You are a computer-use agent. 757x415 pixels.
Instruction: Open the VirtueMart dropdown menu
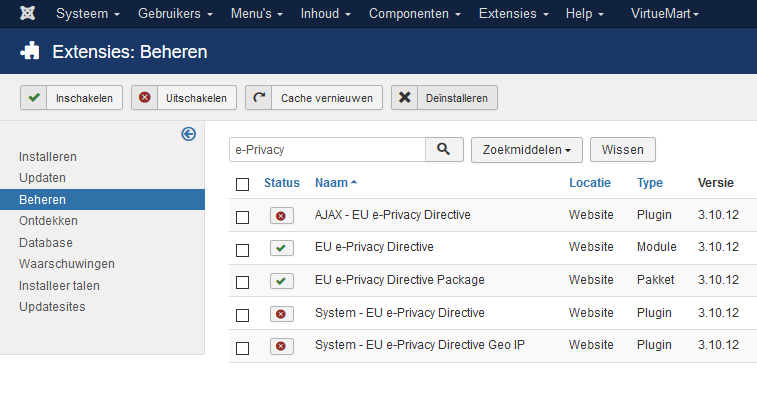pos(665,14)
